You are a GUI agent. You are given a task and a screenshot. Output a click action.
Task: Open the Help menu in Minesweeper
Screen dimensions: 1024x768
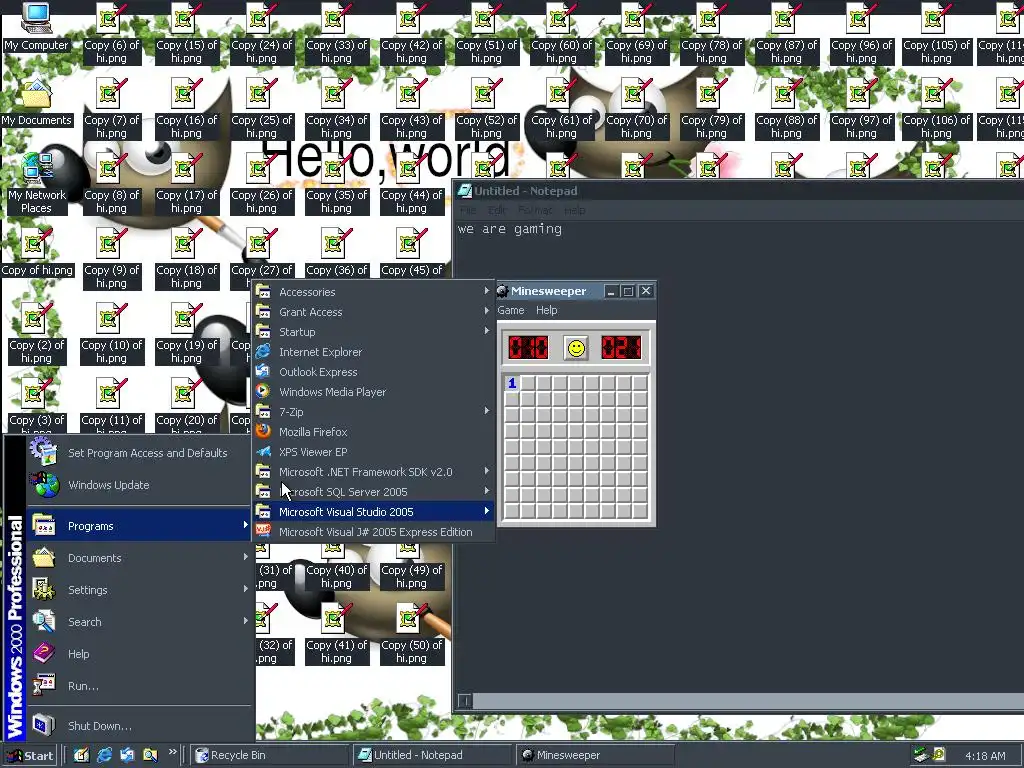(x=547, y=310)
